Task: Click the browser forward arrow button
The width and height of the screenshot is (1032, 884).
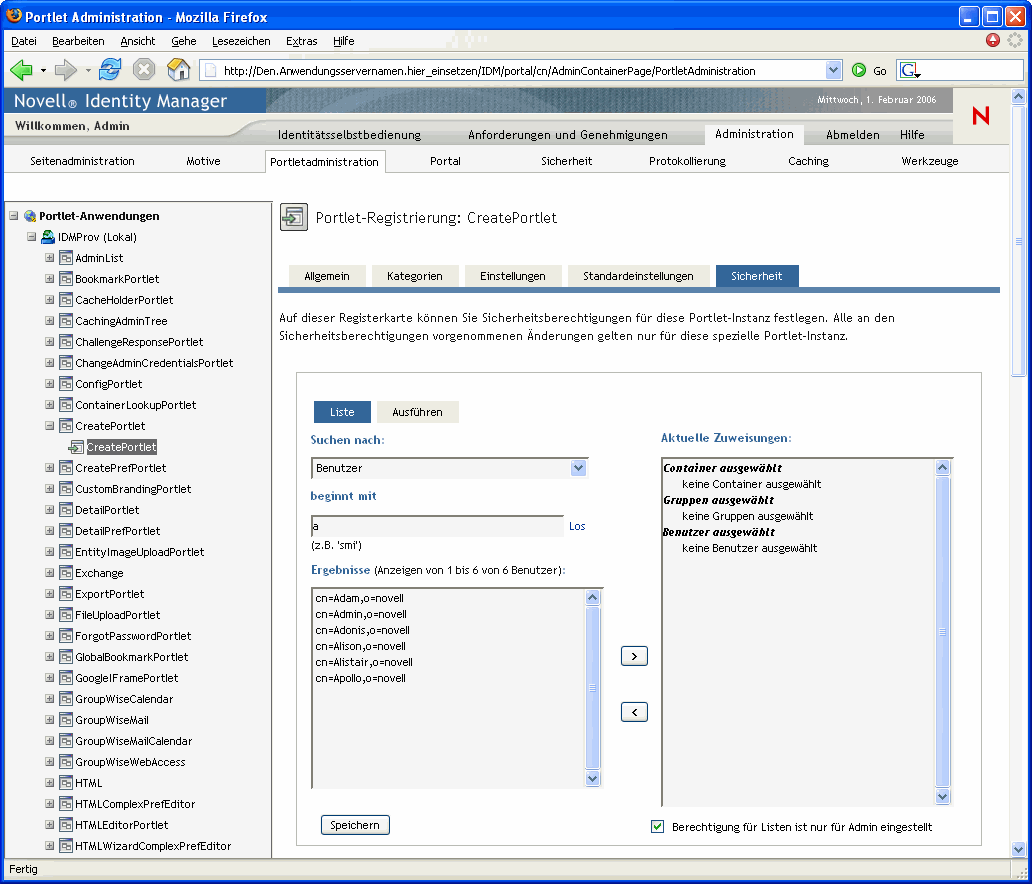Action: point(66,70)
